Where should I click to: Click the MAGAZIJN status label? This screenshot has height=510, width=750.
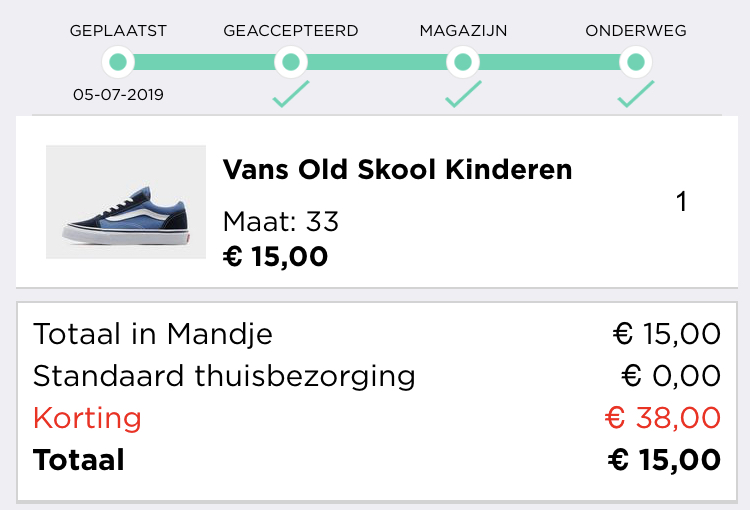pyautogui.click(x=463, y=31)
